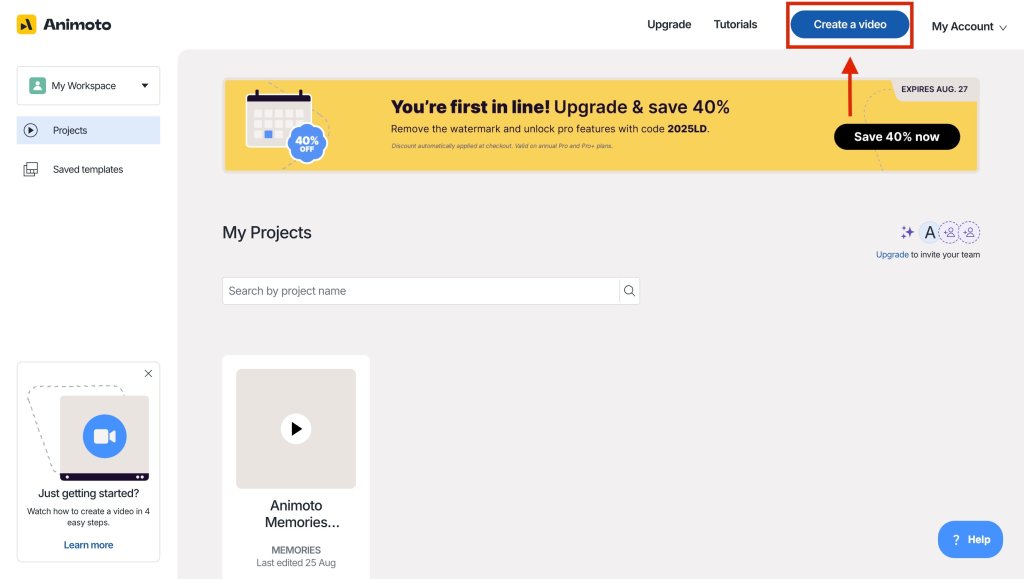This screenshot has width=1024, height=579.
Task: Play the Animoto Memories project video
Action: (x=296, y=428)
